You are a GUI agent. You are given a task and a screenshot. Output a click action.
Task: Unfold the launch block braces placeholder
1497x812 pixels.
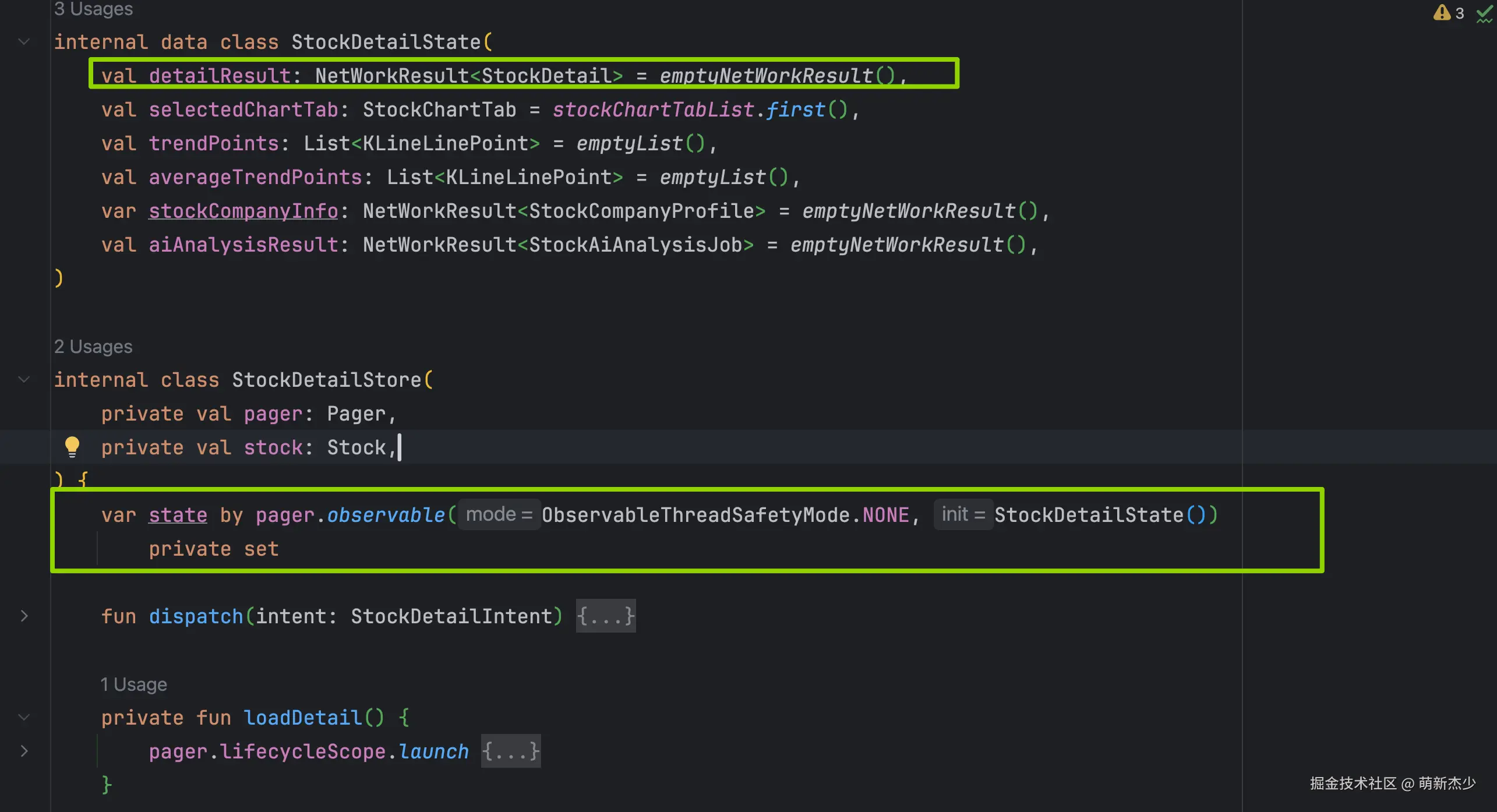click(511, 751)
